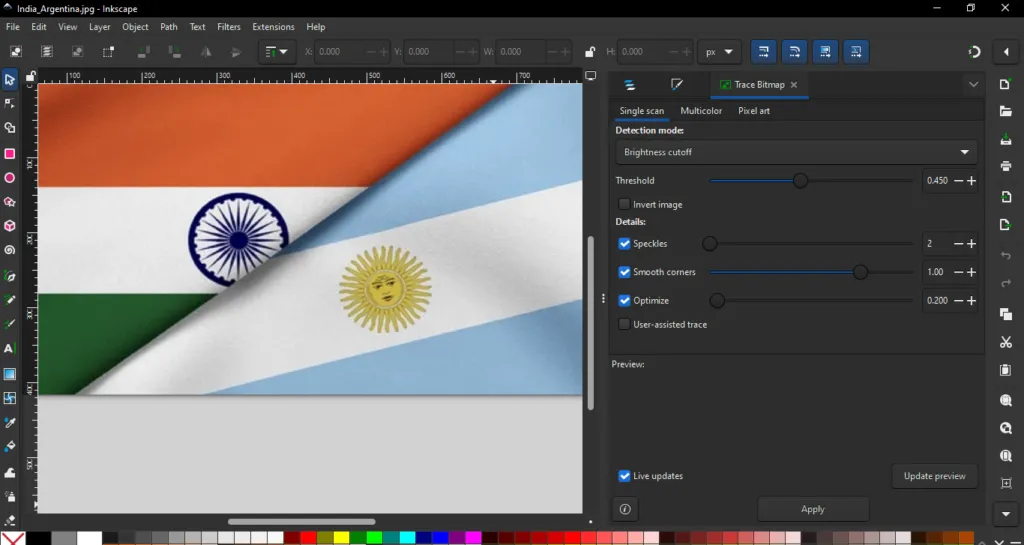1024x545 pixels.
Task: Select the 3D Box tool
Action: pyautogui.click(x=9, y=226)
